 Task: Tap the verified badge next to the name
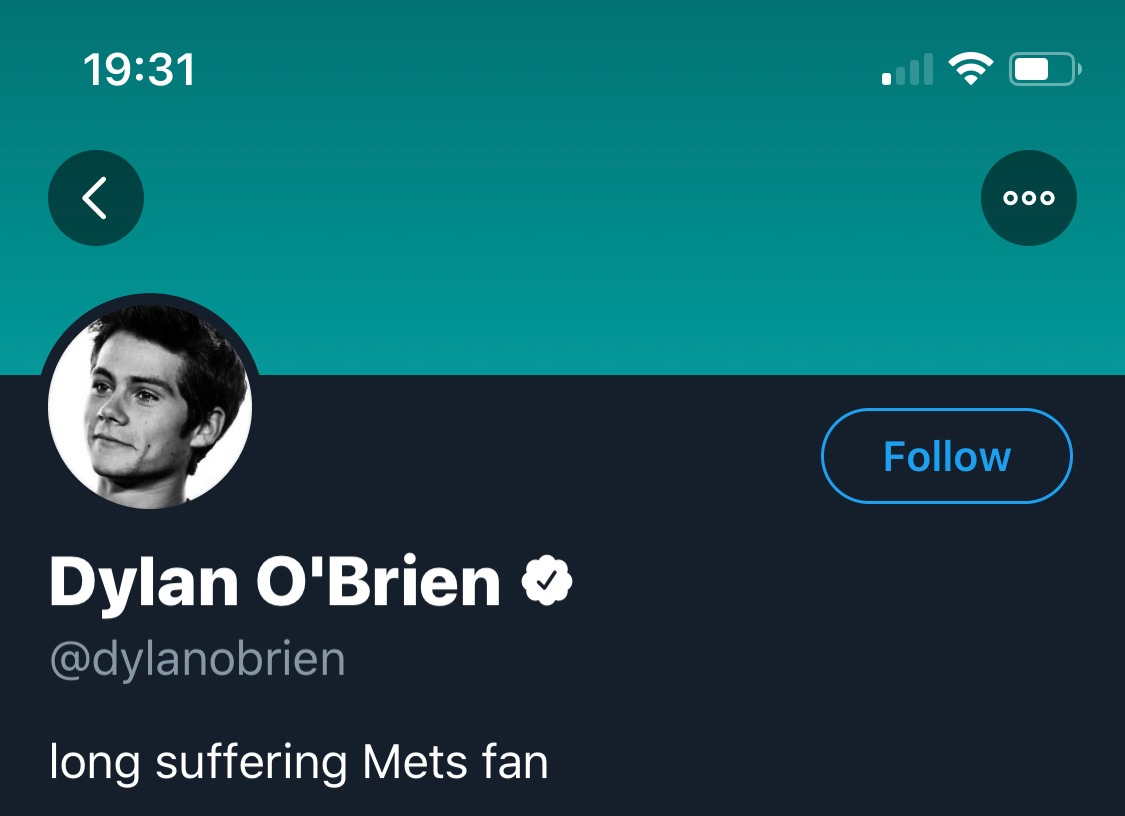click(x=547, y=582)
